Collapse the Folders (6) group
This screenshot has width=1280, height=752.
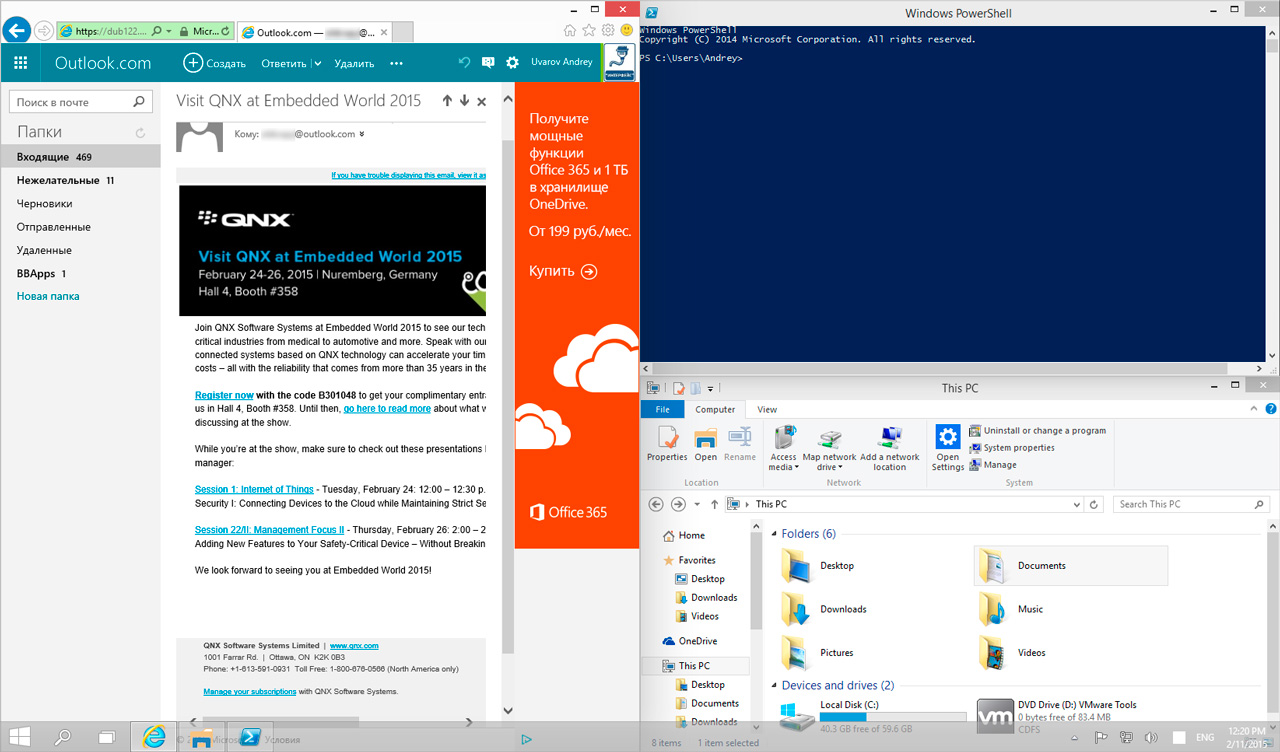tap(774, 534)
